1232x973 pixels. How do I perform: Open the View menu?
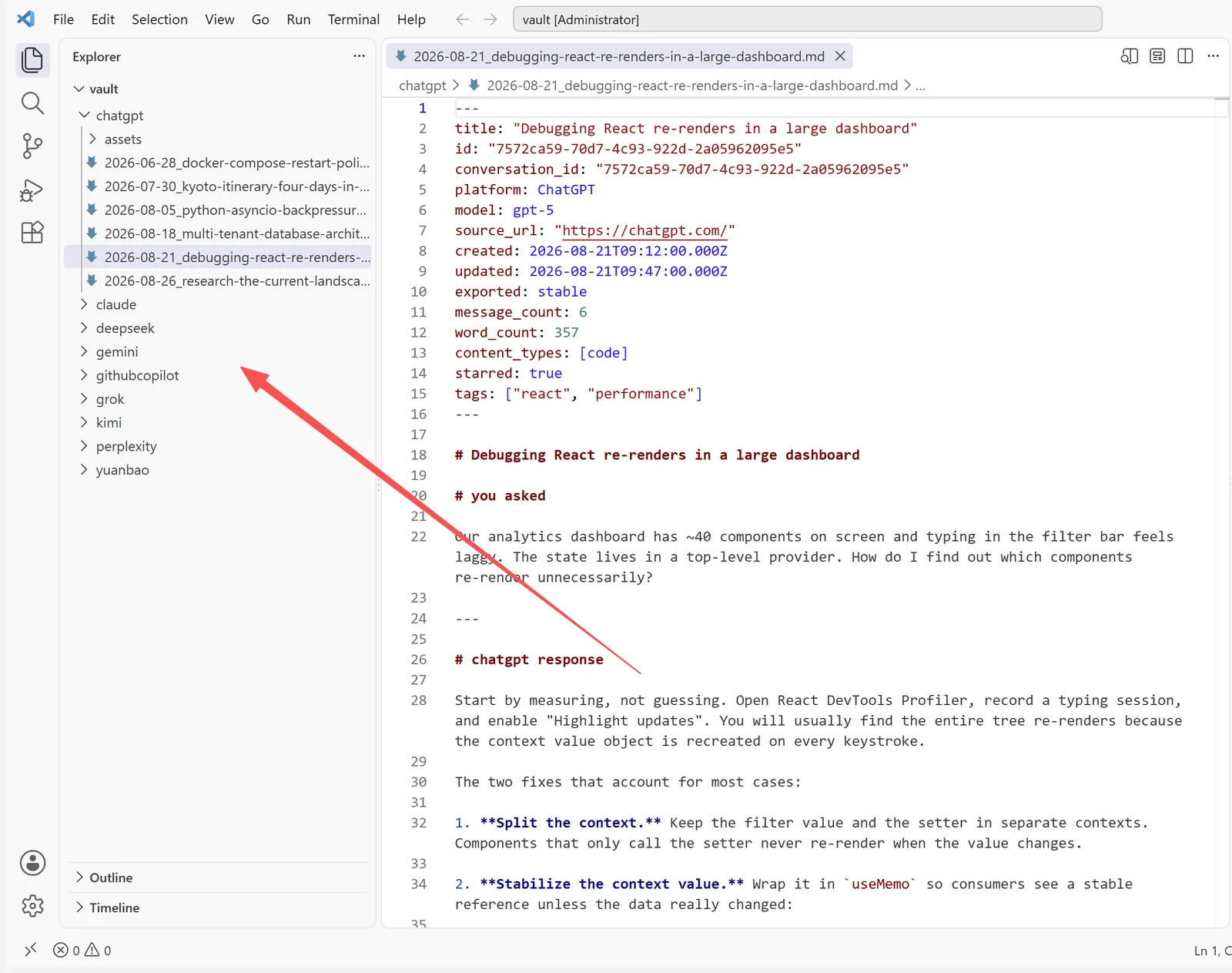click(219, 19)
